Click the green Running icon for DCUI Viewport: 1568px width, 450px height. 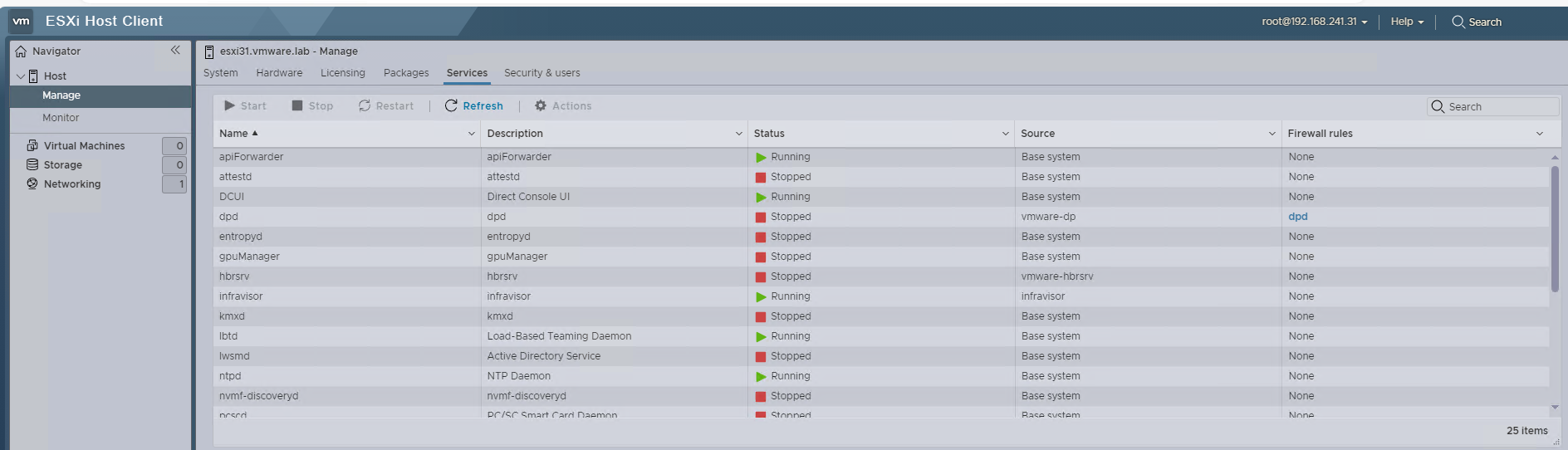pos(761,197)
